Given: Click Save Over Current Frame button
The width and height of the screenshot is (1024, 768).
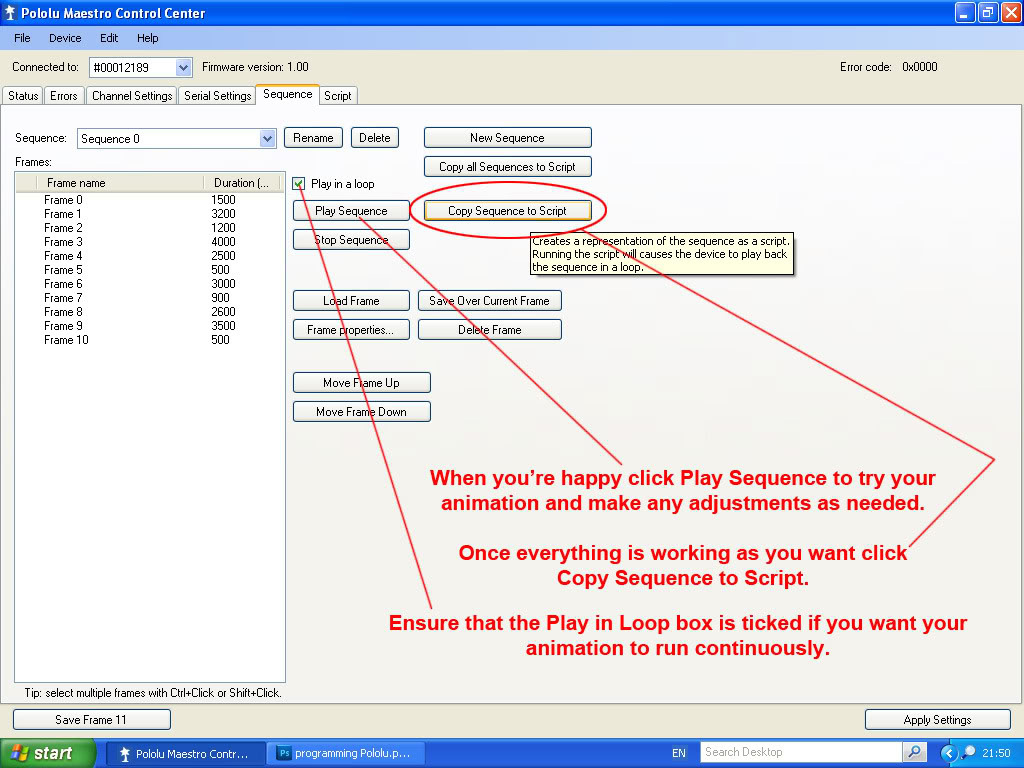Looking at the screenshot, I should (x=490, y=301).
